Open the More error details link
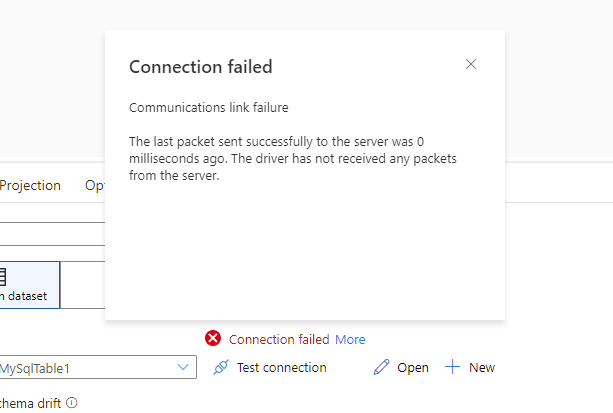The height and width of the screenshot is (413, 613). [x=350, y=339]
